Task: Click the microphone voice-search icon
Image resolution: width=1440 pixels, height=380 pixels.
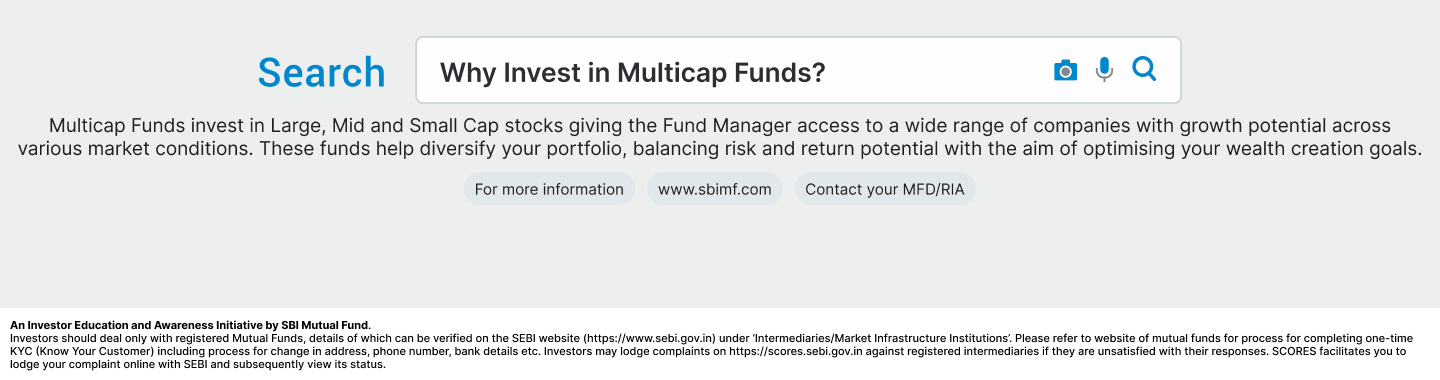Action: click(x=1104, y=70)
